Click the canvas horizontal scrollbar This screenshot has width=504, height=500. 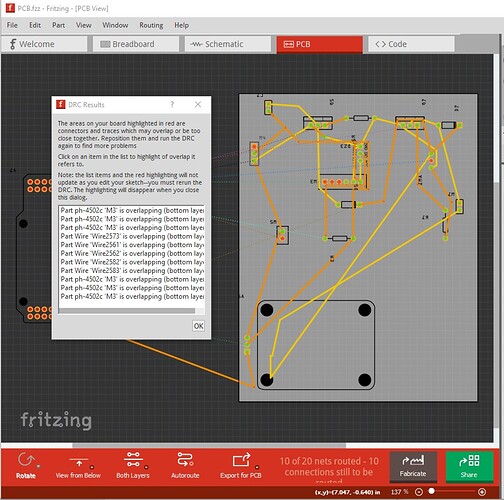[x=209, y=445]
